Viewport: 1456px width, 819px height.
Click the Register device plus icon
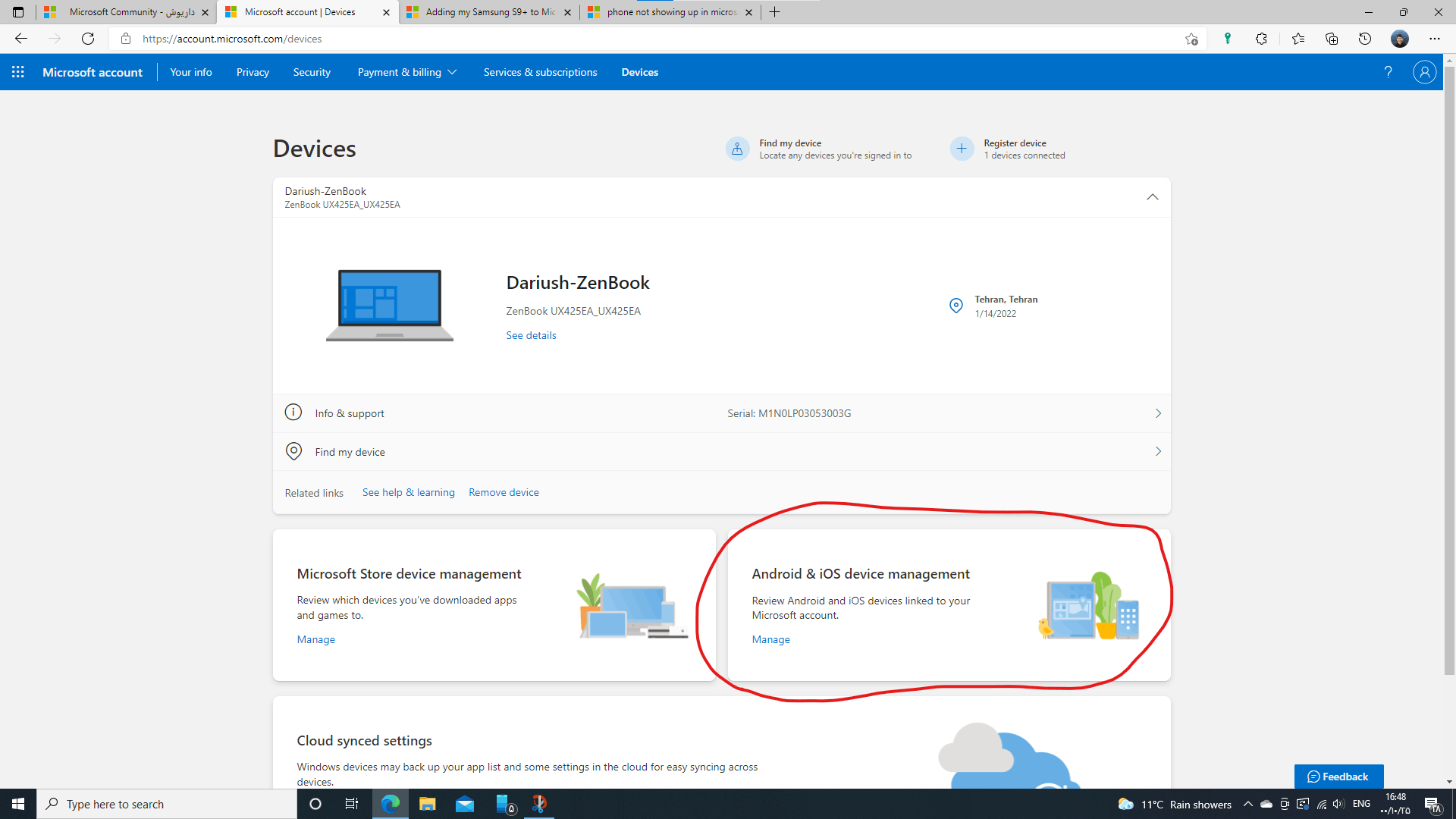click(962, 149)
